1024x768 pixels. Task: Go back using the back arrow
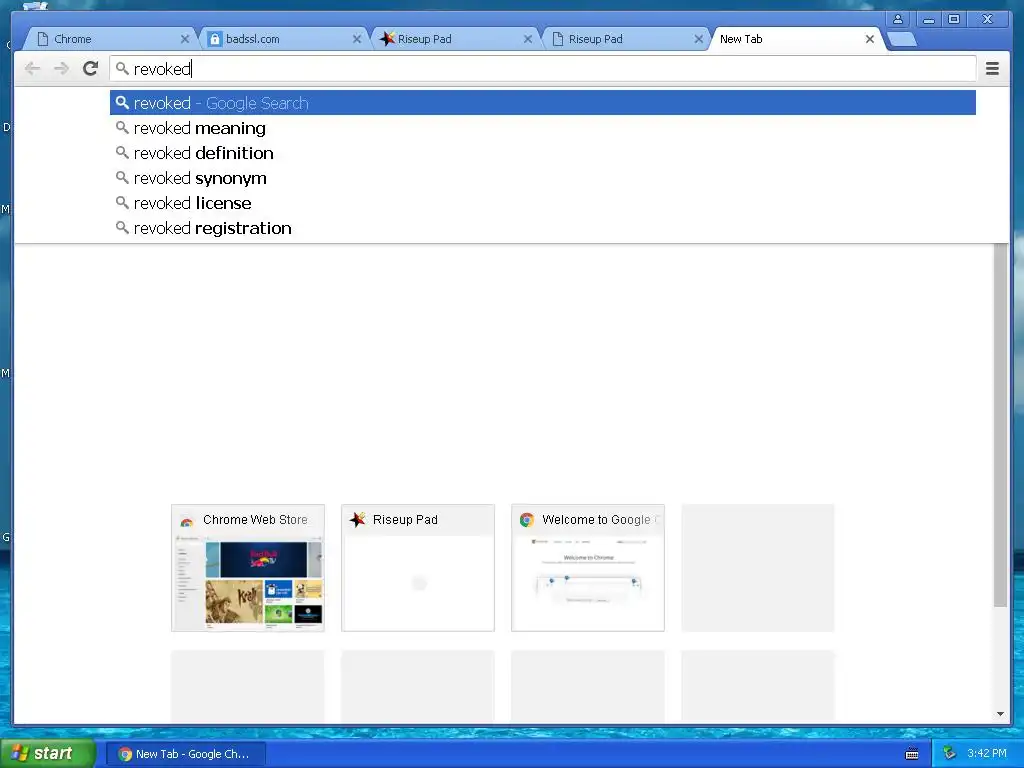pyautogui.click(x=32, y=68)
